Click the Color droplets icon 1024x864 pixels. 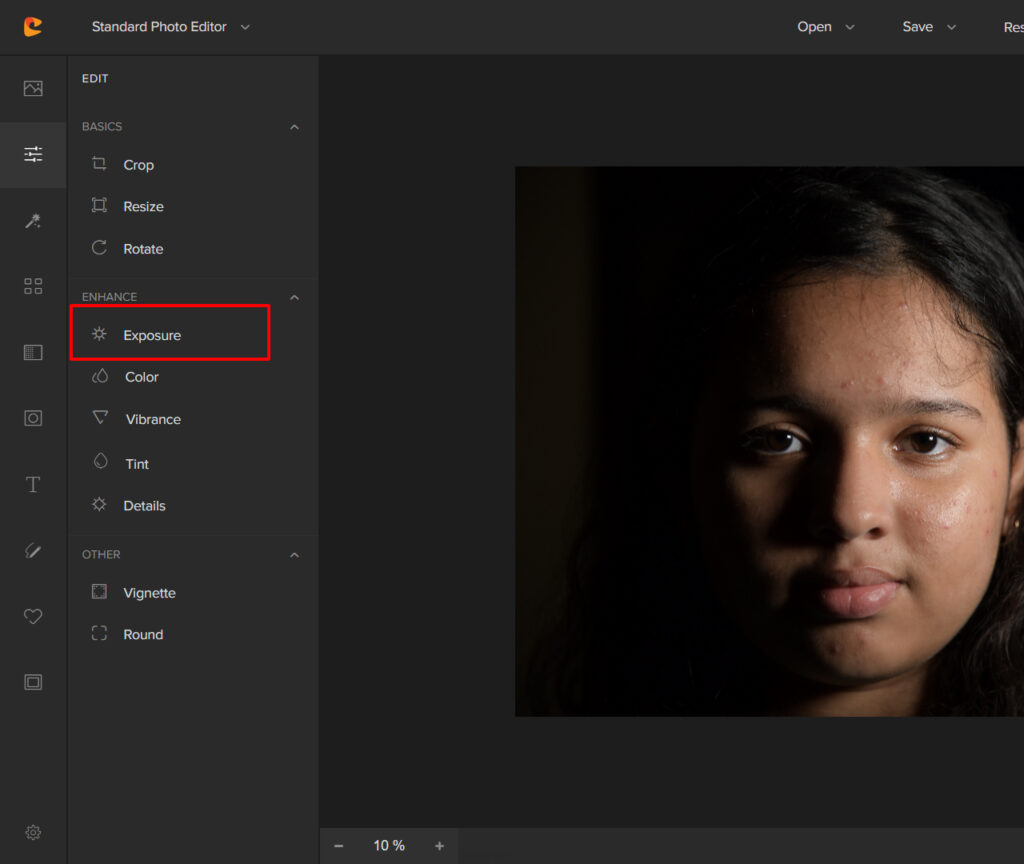pyautogui.click(x=100, y=376)
